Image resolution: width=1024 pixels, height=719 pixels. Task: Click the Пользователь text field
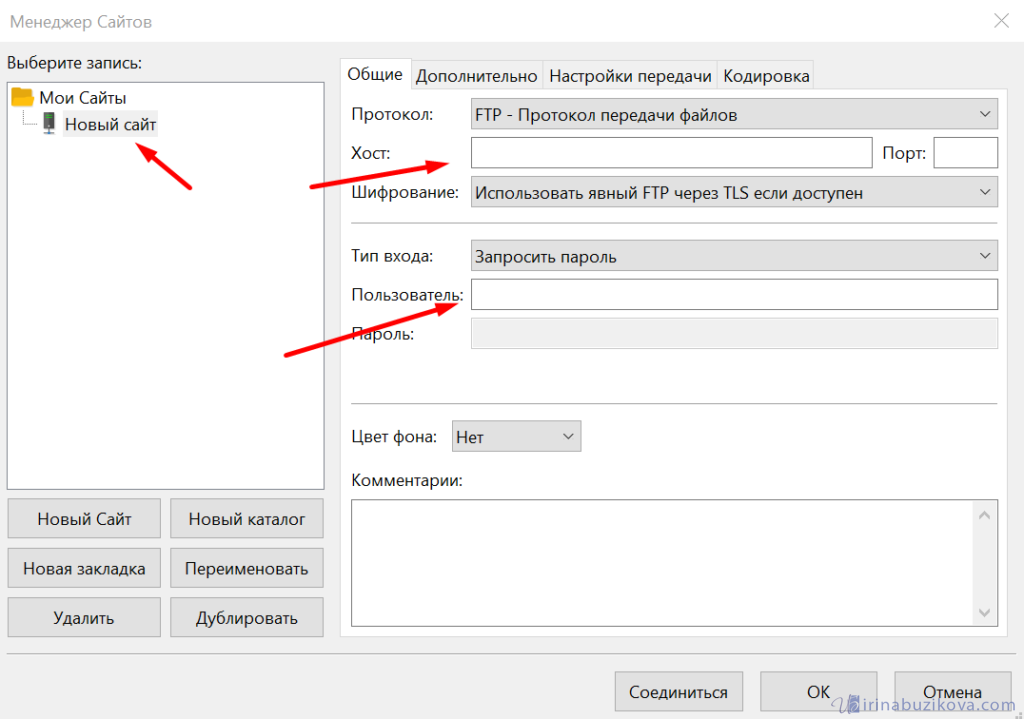coord(733,295)
